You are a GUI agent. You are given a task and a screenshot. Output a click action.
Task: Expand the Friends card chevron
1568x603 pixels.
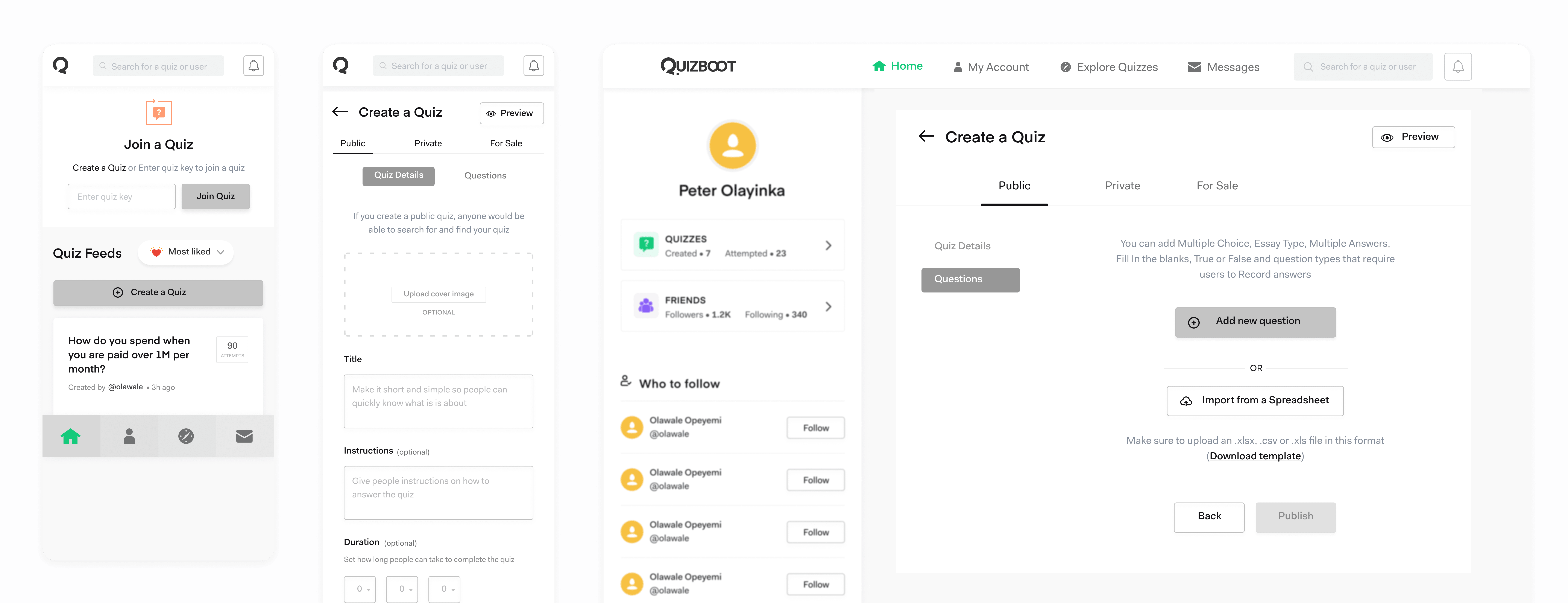(x=829, y=306)
